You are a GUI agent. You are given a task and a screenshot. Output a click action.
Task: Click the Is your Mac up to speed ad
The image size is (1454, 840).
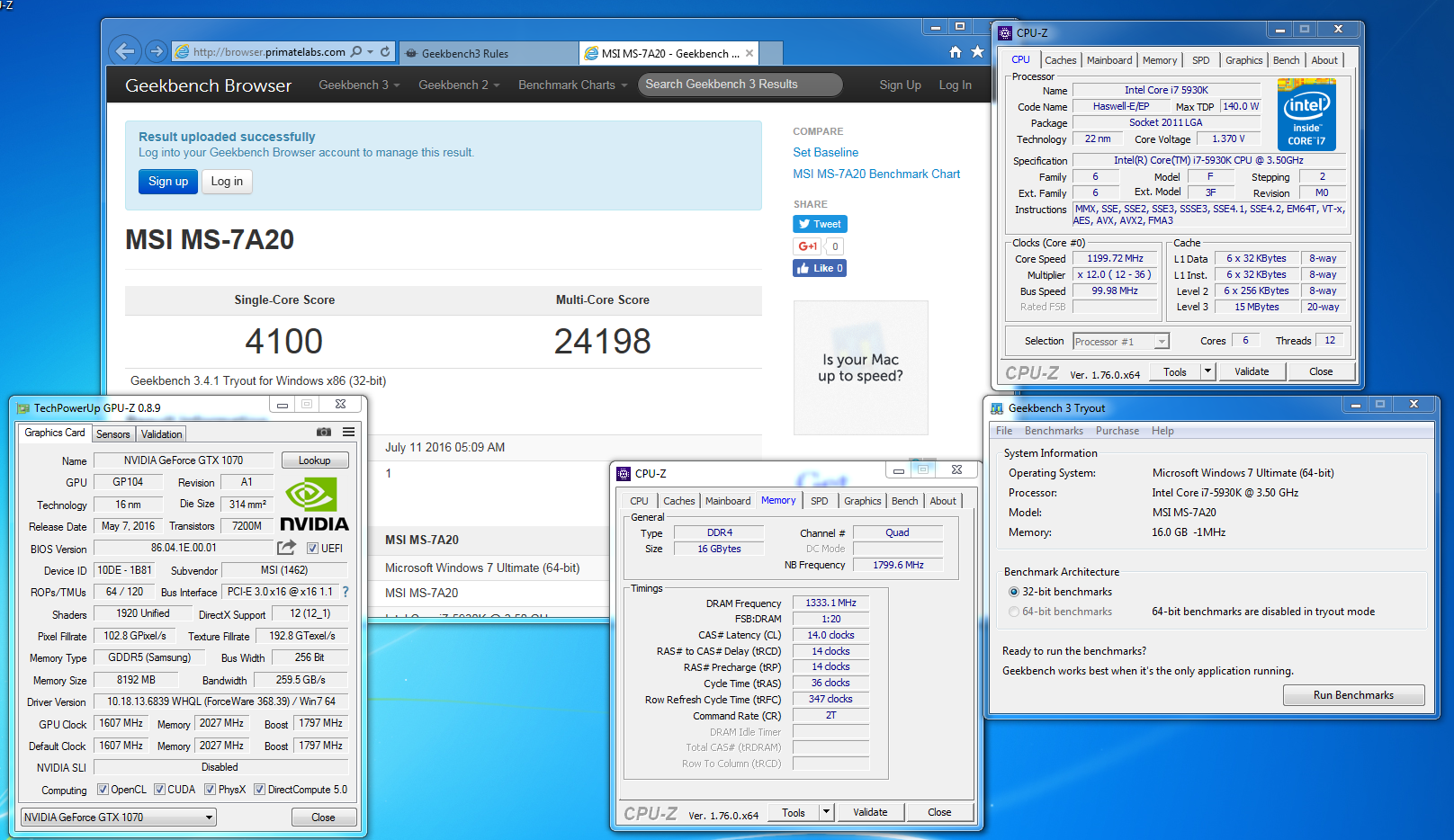point(860,368)
